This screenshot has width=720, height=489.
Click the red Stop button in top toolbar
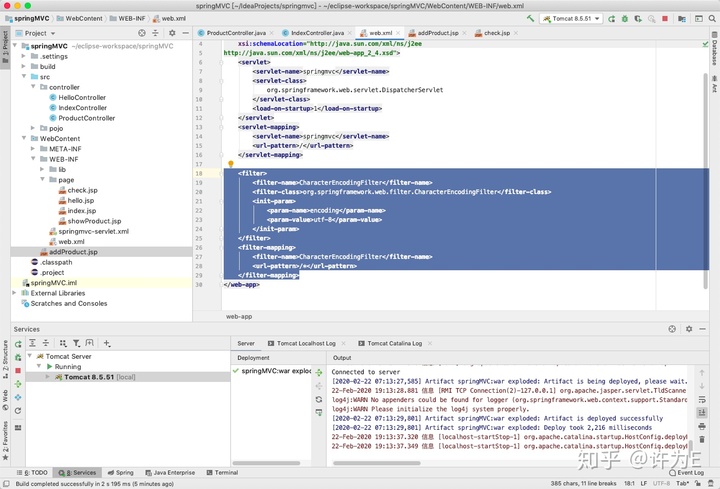[x=665, y=18]
